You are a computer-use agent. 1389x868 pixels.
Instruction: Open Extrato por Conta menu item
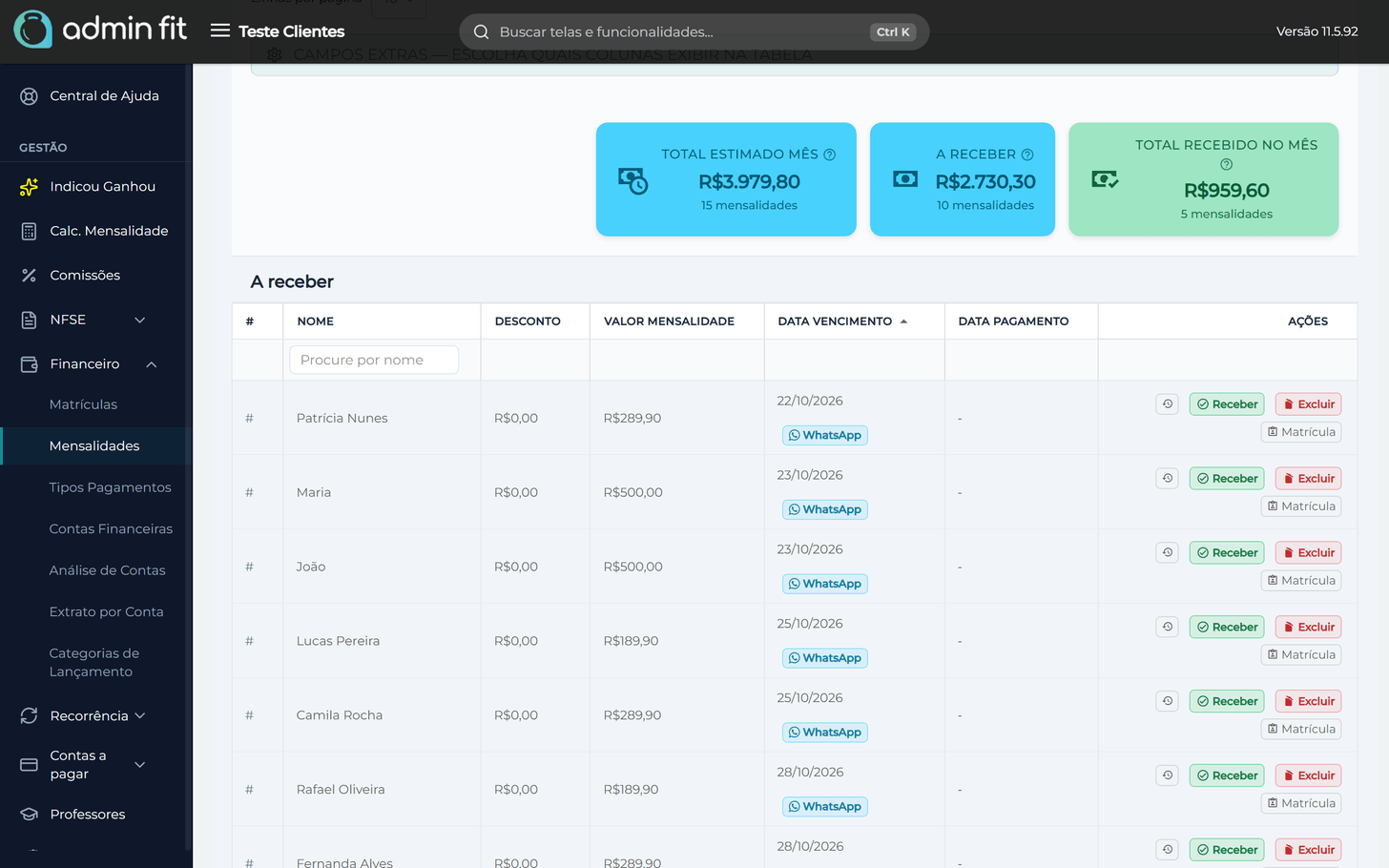(106, 612)
